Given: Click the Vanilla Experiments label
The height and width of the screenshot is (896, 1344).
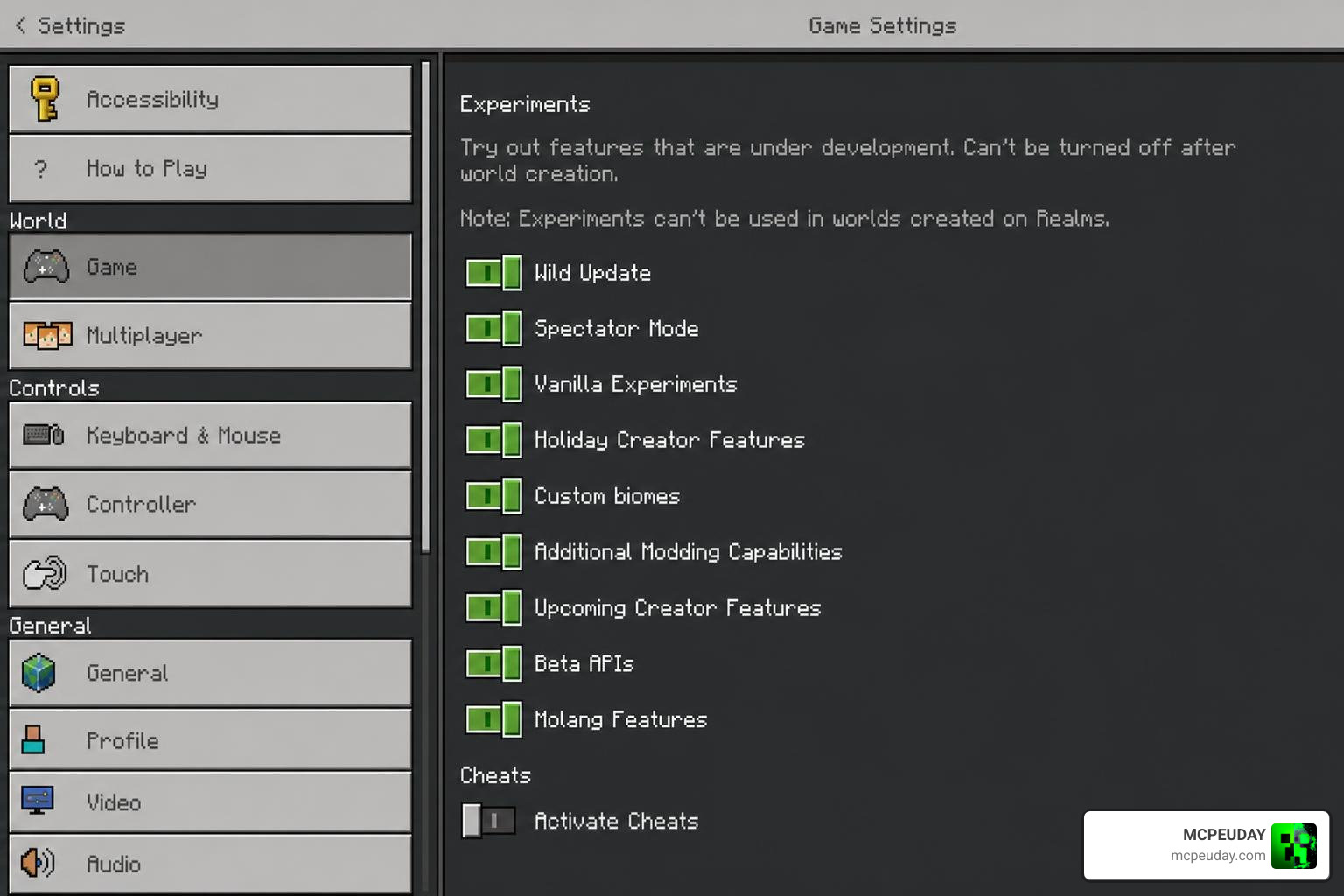Looking at the screenshot, I should (x=636, y=384).
